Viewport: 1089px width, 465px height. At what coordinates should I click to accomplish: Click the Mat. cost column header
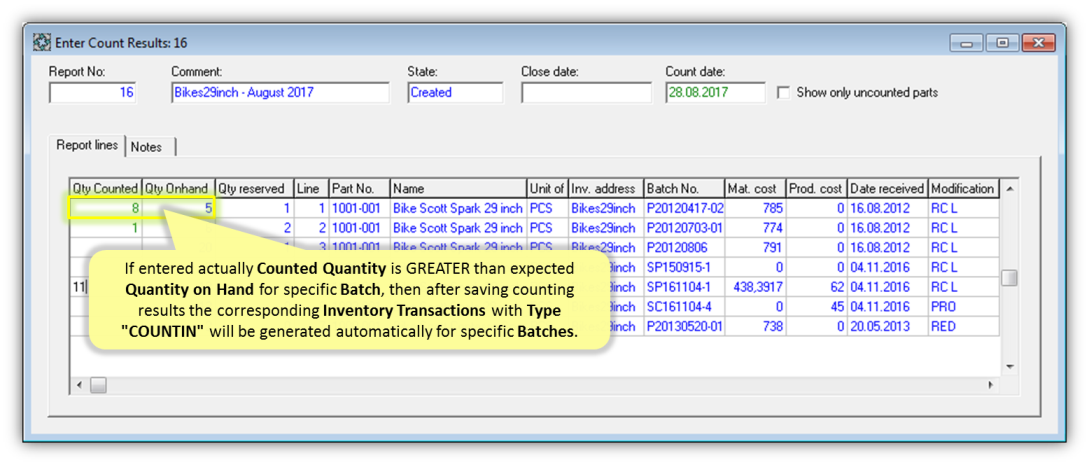(x=755, y=188)
